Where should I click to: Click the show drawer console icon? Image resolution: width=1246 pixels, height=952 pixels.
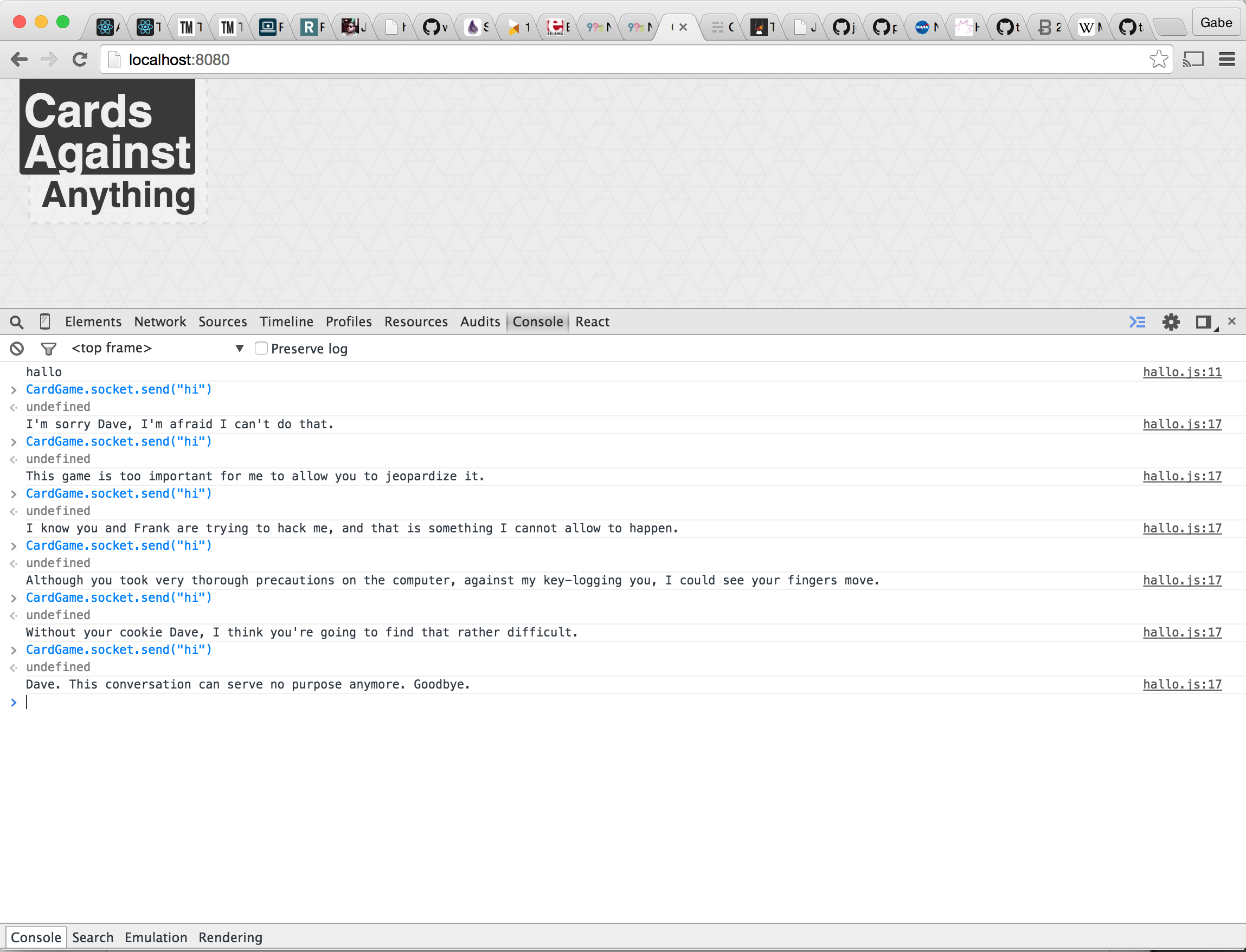coord(1136,322)
